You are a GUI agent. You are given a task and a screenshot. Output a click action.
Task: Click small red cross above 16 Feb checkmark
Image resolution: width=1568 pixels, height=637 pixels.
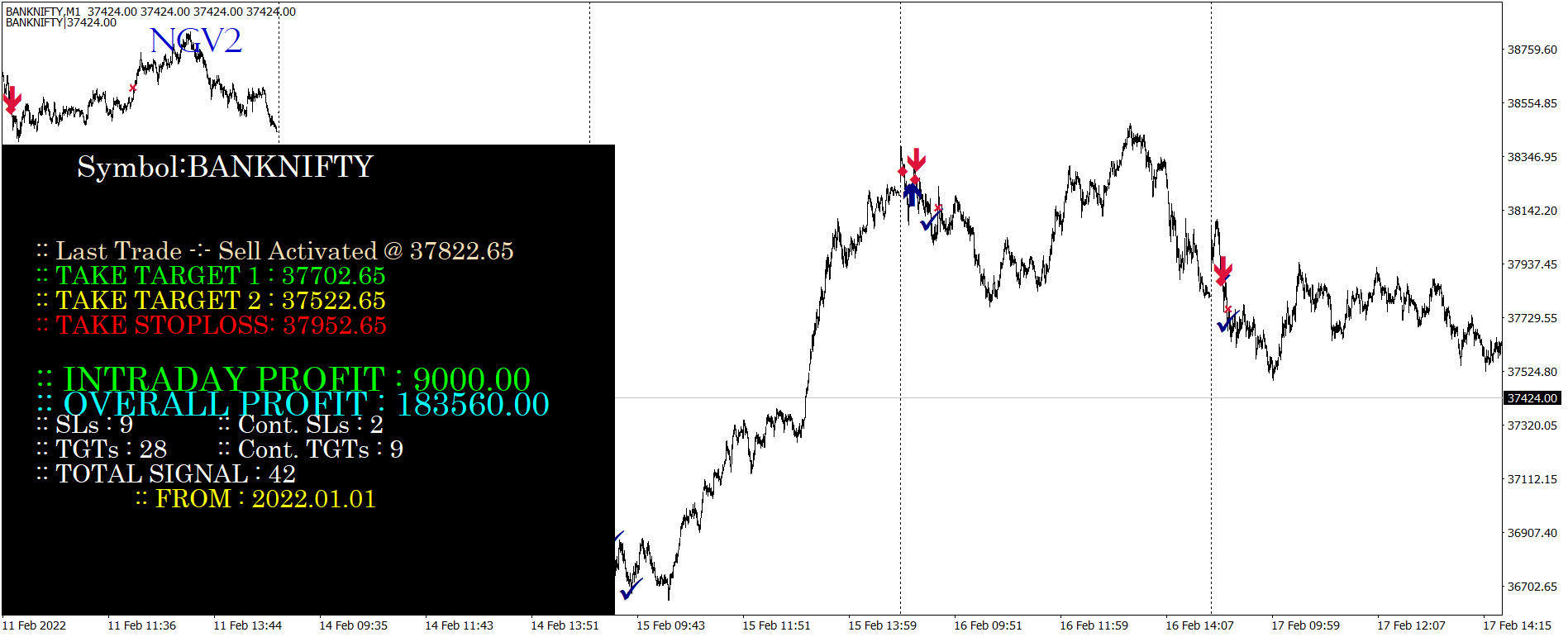click(1227, 310)
